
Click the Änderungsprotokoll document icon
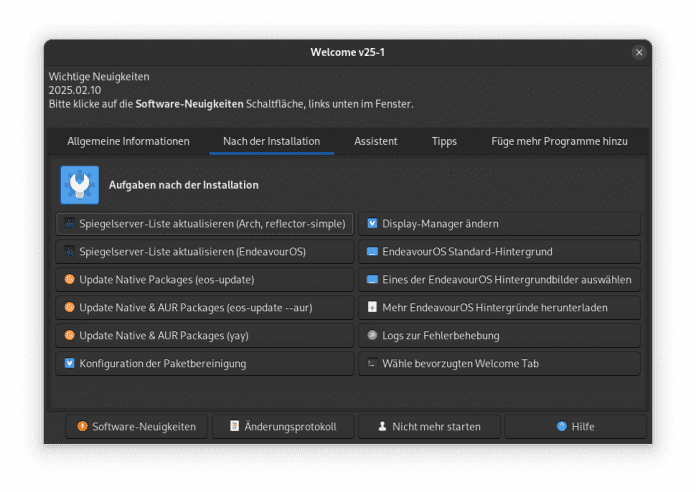tap(234, 427)
